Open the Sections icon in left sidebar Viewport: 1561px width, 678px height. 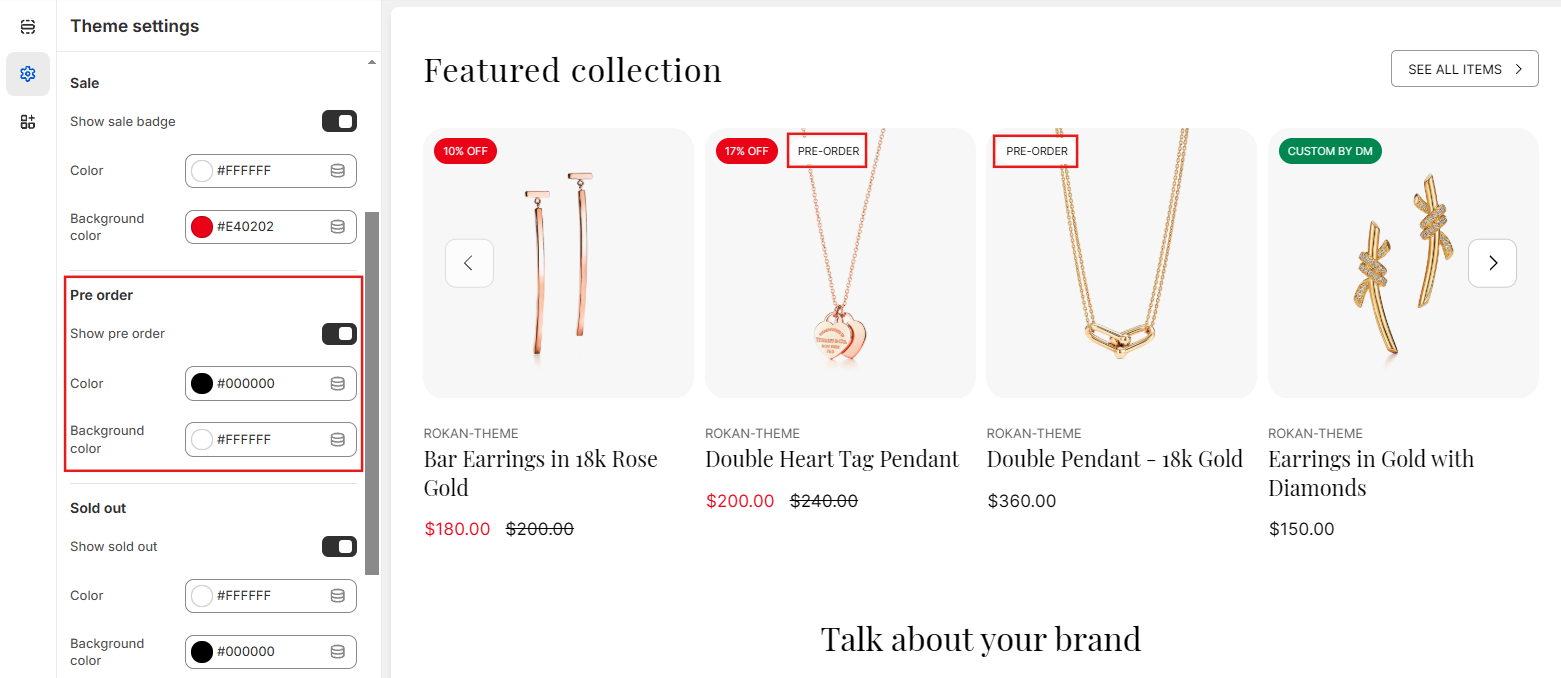point(28,27)
